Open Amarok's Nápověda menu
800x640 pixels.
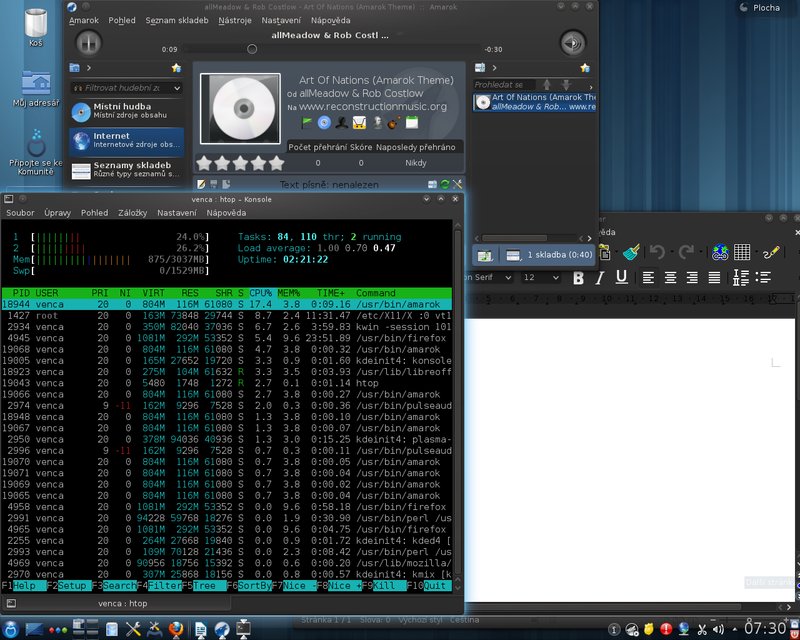pos(331,20)
